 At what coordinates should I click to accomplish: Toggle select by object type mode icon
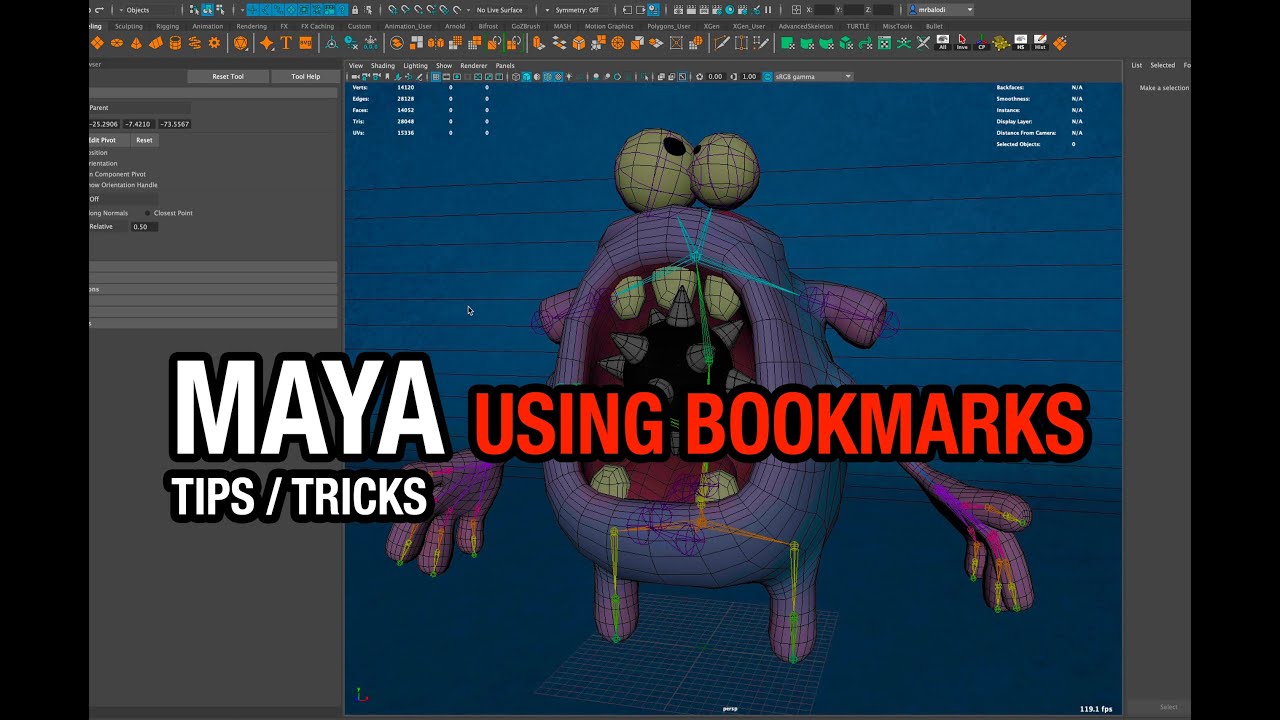pyautogui.click(x=208, y=10)
